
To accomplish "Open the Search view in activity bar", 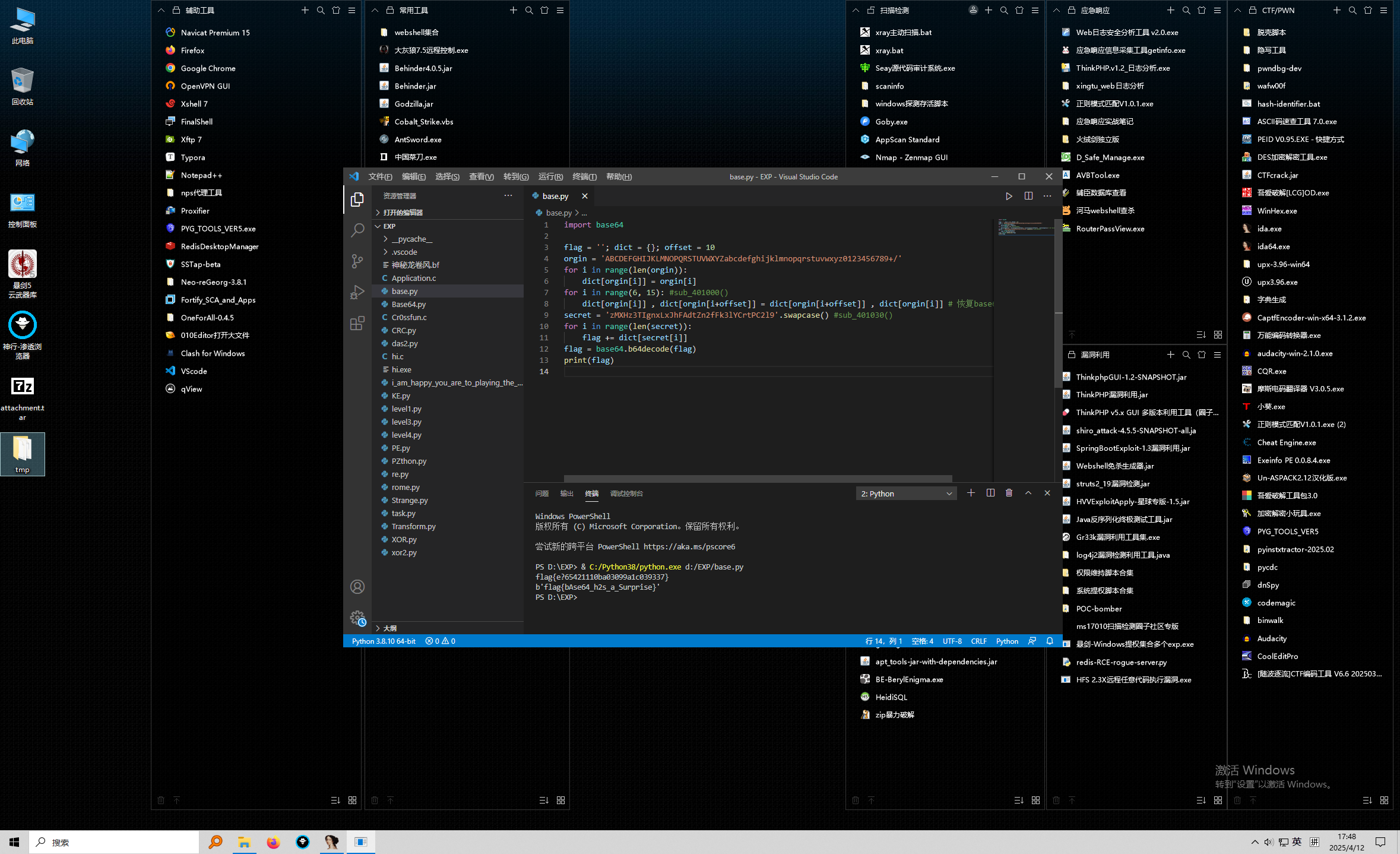I will tap(357, 230).
